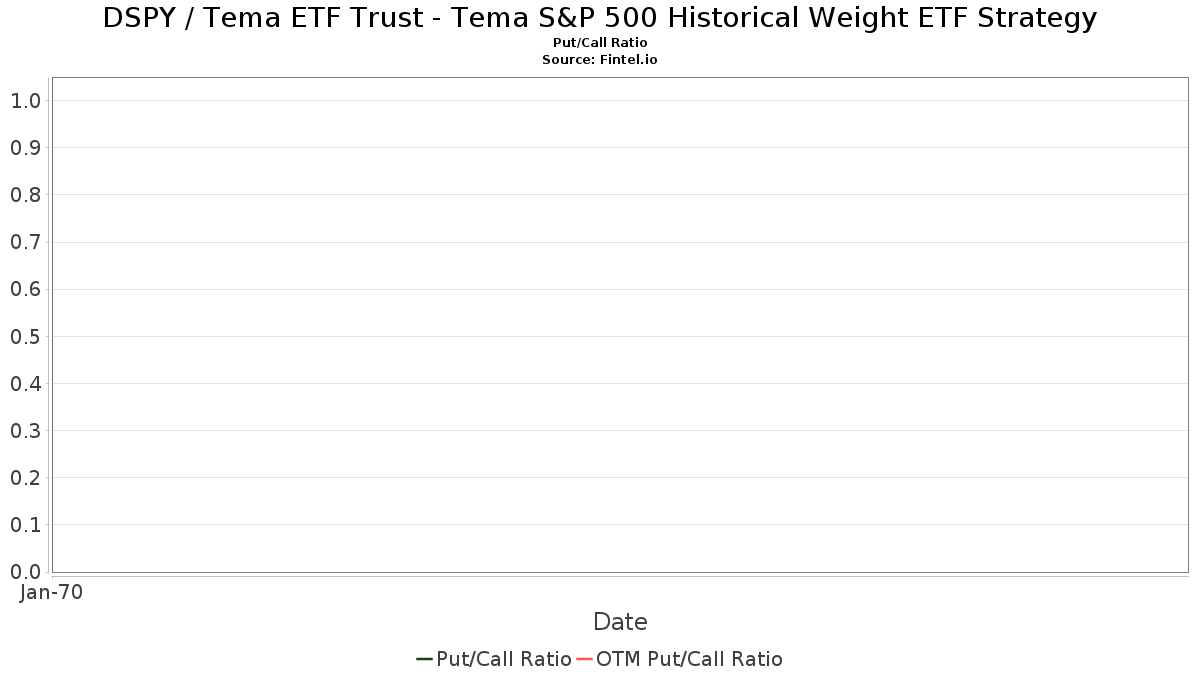Click the dark green Put/Call Ratio line swatch
This screenshot has height=675, width=1200.
pos(424,659)
